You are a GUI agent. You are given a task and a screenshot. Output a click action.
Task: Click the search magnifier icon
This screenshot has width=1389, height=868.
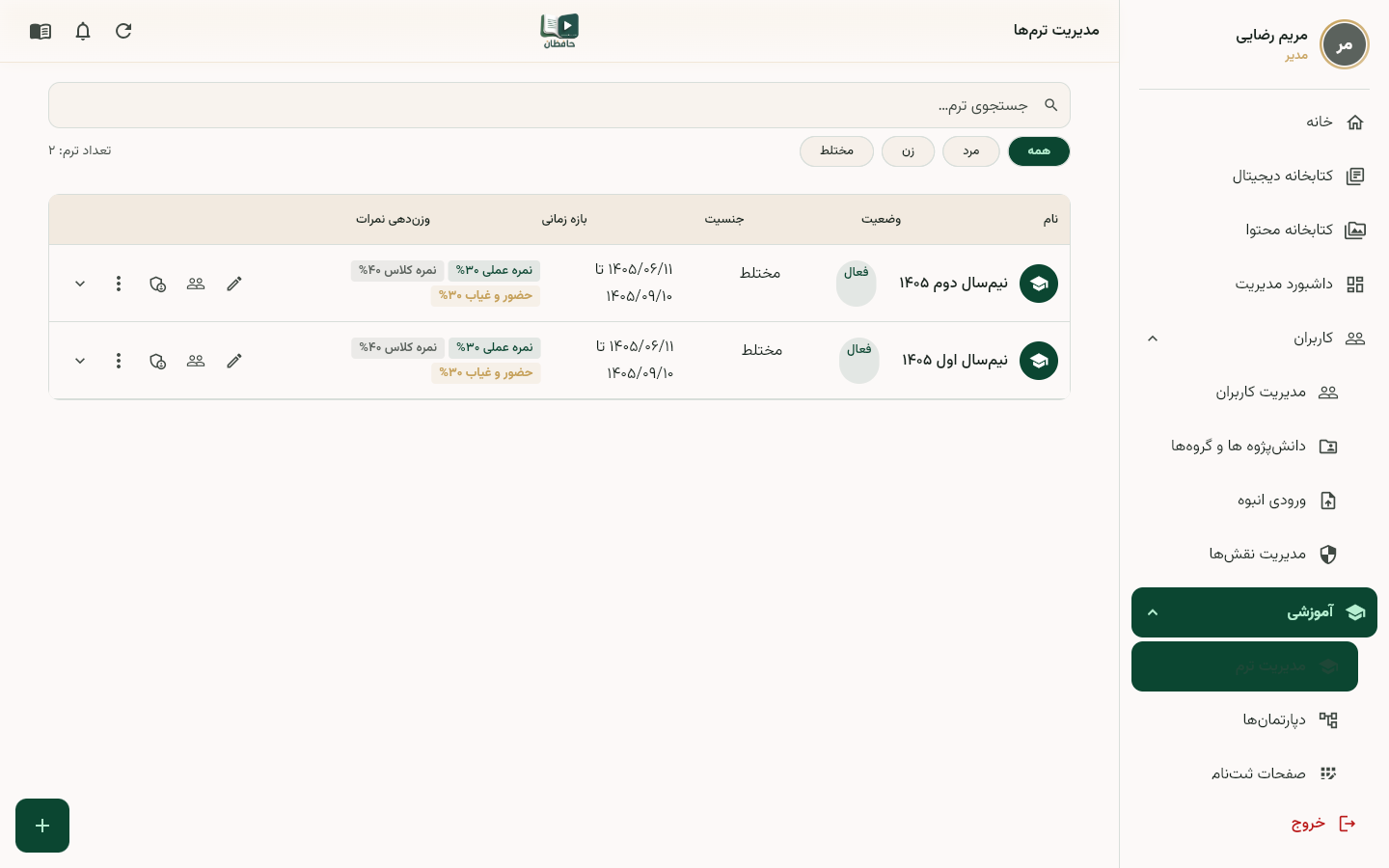pyautogui.click(x=1051, y=105)
